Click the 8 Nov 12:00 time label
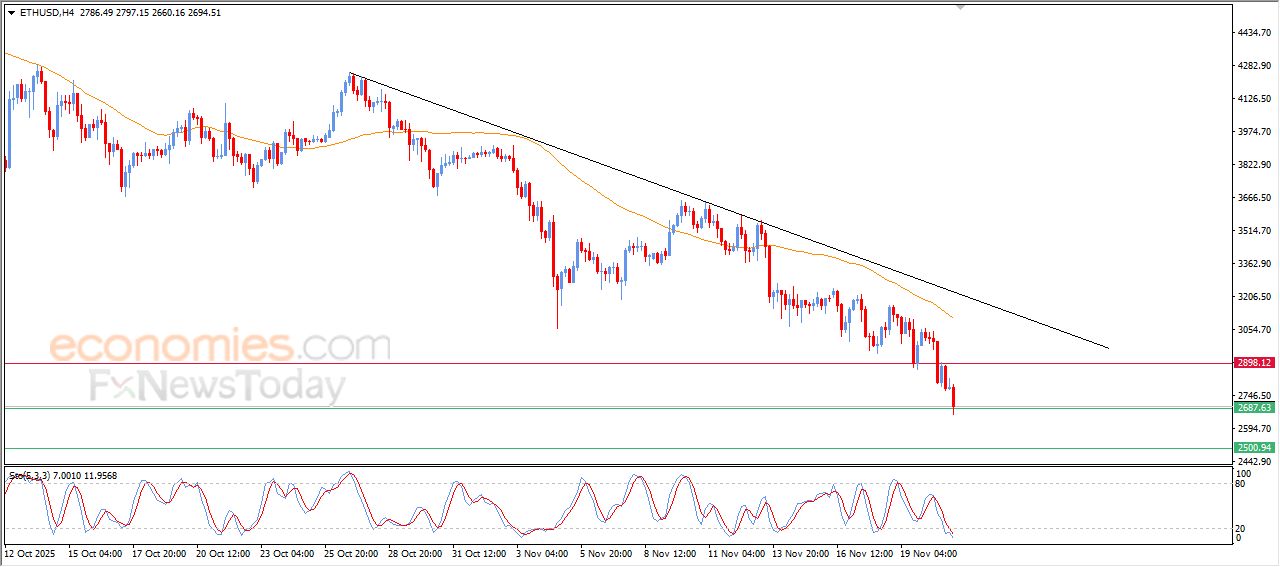The image size is (1280, 567). coord(668,552)
